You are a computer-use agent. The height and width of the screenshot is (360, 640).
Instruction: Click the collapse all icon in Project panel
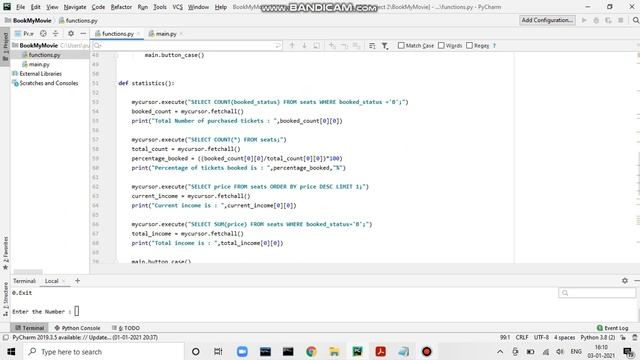(x=56, y=33)
